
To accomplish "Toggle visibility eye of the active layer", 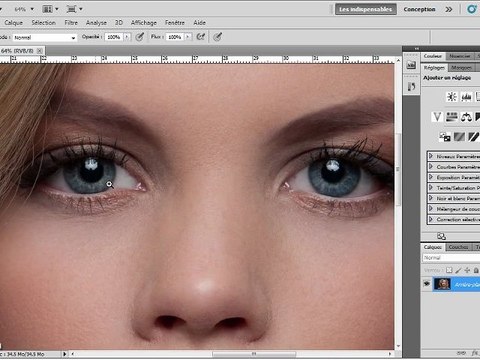I will pos(427,284).
